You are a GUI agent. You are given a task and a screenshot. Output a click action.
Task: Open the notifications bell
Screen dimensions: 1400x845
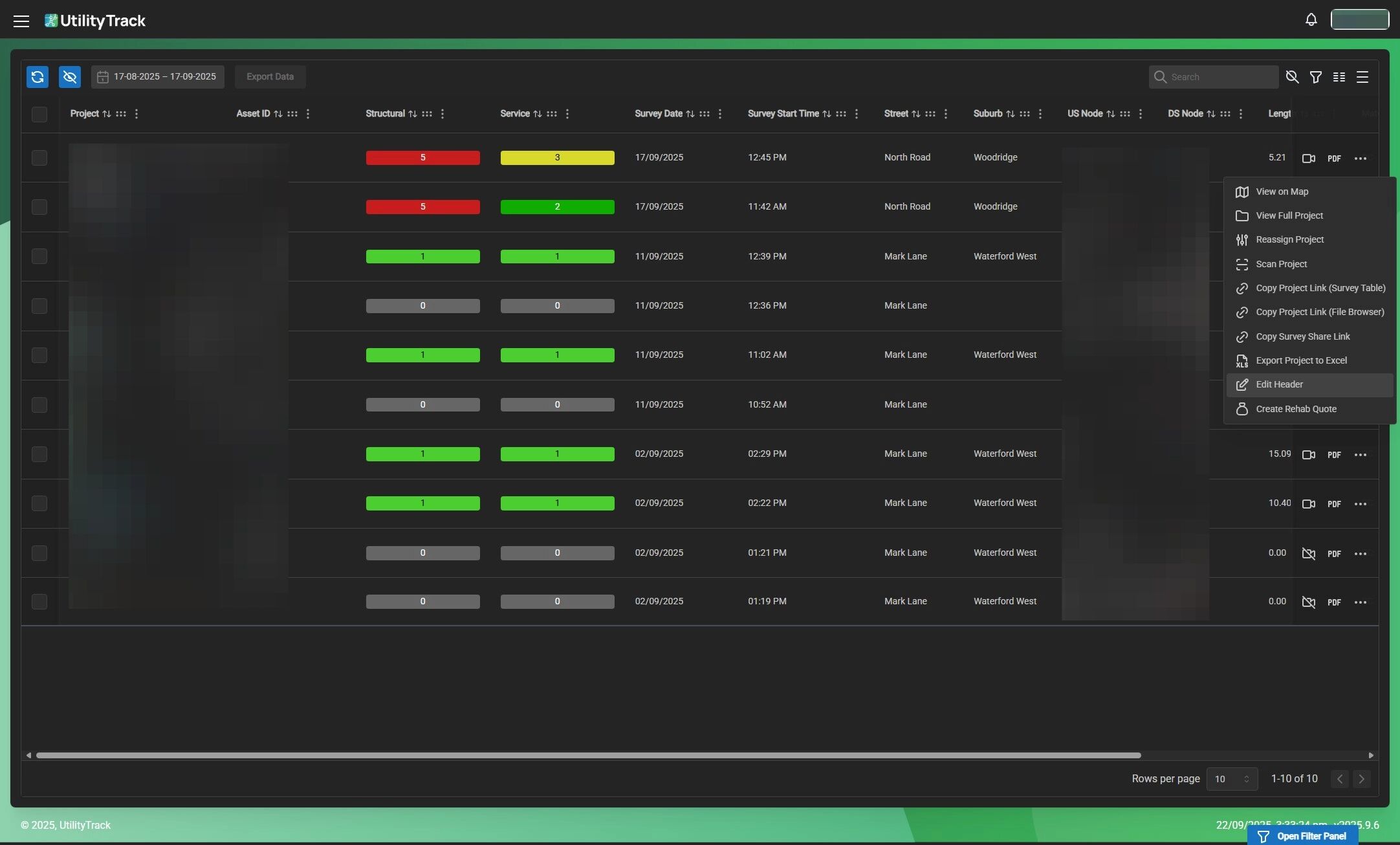(x=1311, y=20)
